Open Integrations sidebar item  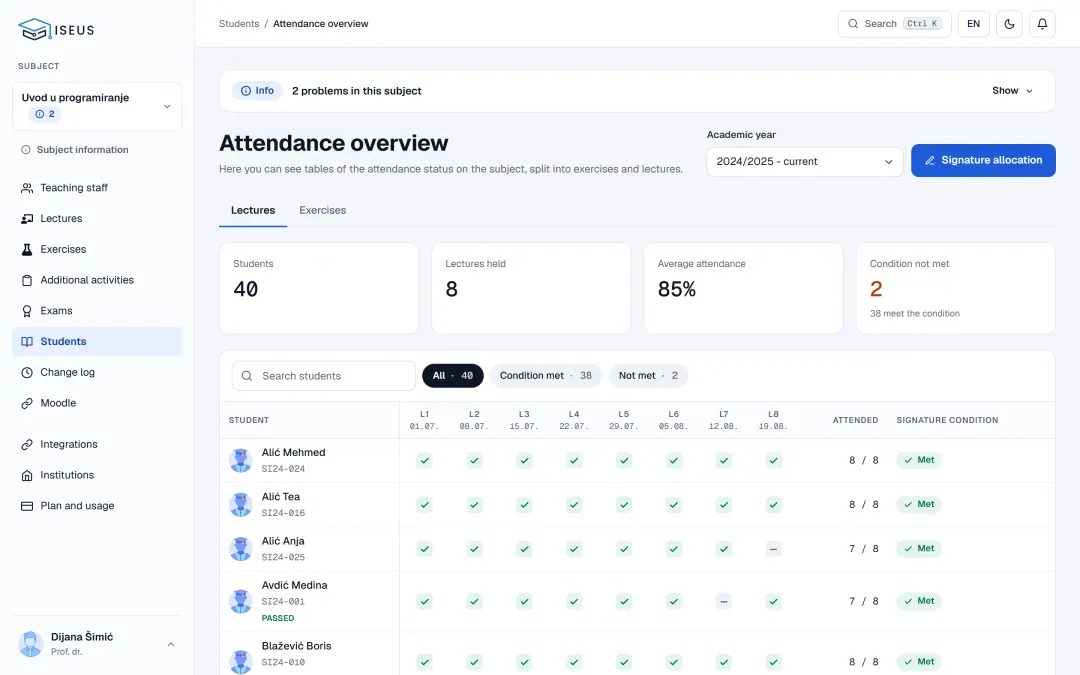[x=97, y=444]
